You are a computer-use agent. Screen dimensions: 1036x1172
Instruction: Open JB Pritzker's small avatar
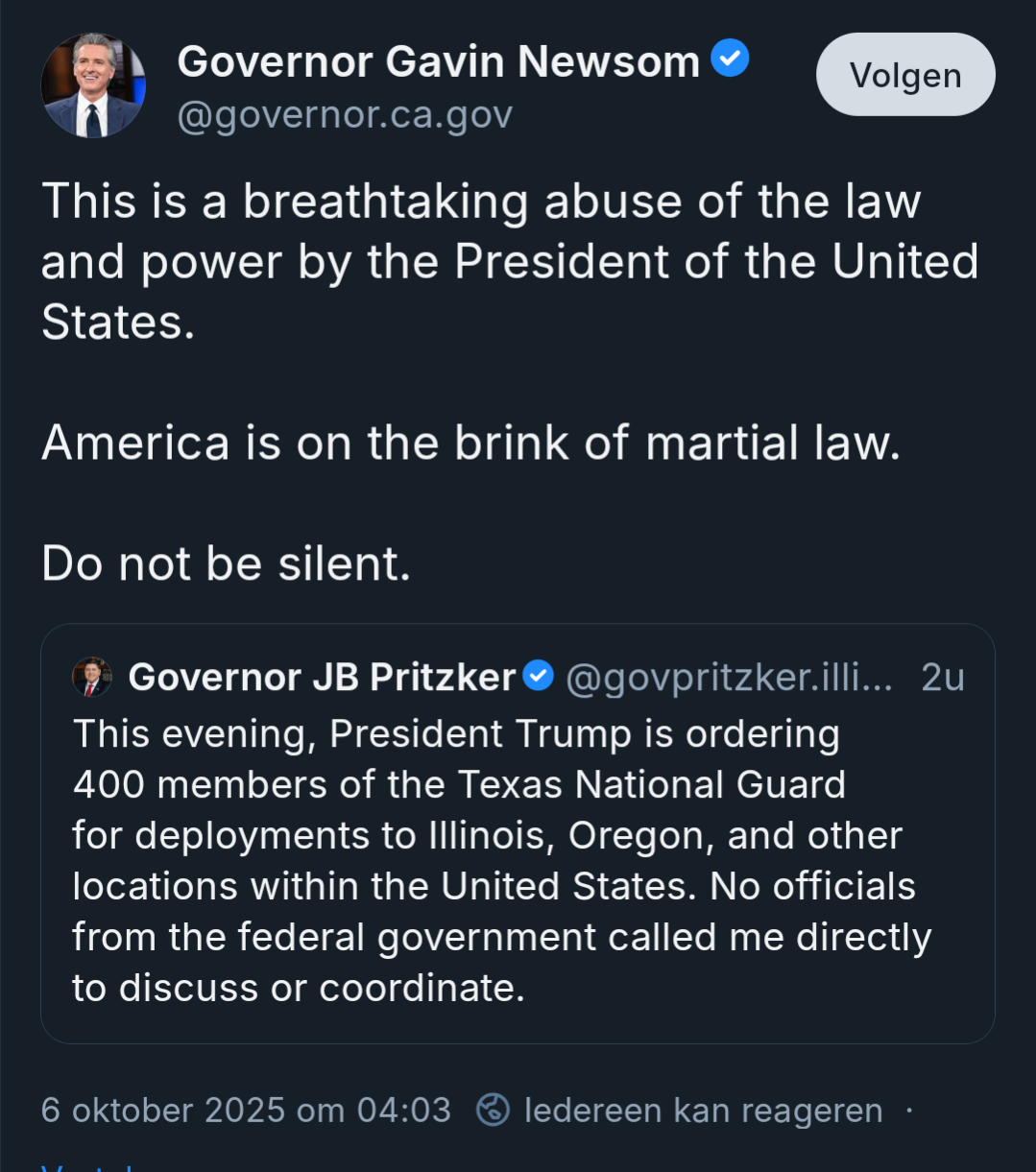tap(92, 677)
